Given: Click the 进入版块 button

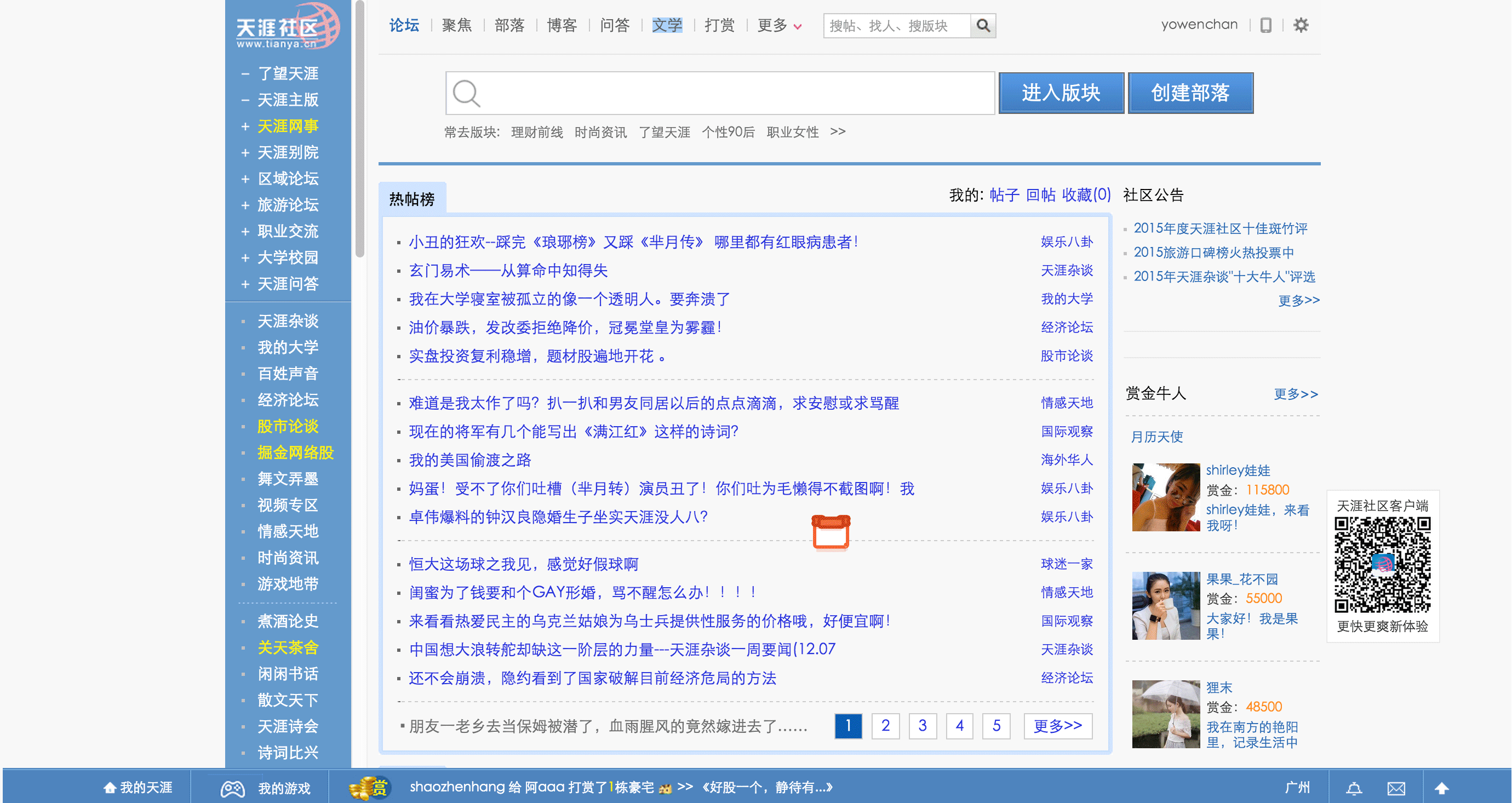Looking at the screenshot, I should click(1061, 93).
